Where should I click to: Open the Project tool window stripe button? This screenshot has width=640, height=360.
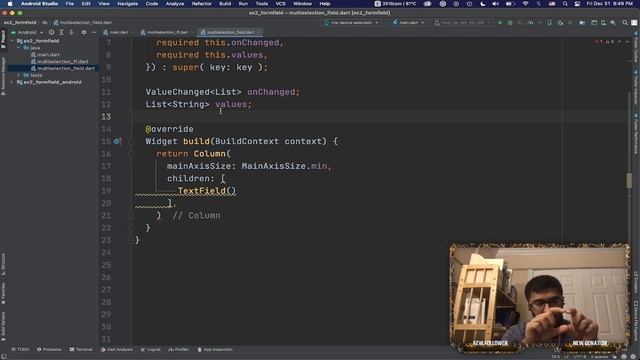point(3,39)
